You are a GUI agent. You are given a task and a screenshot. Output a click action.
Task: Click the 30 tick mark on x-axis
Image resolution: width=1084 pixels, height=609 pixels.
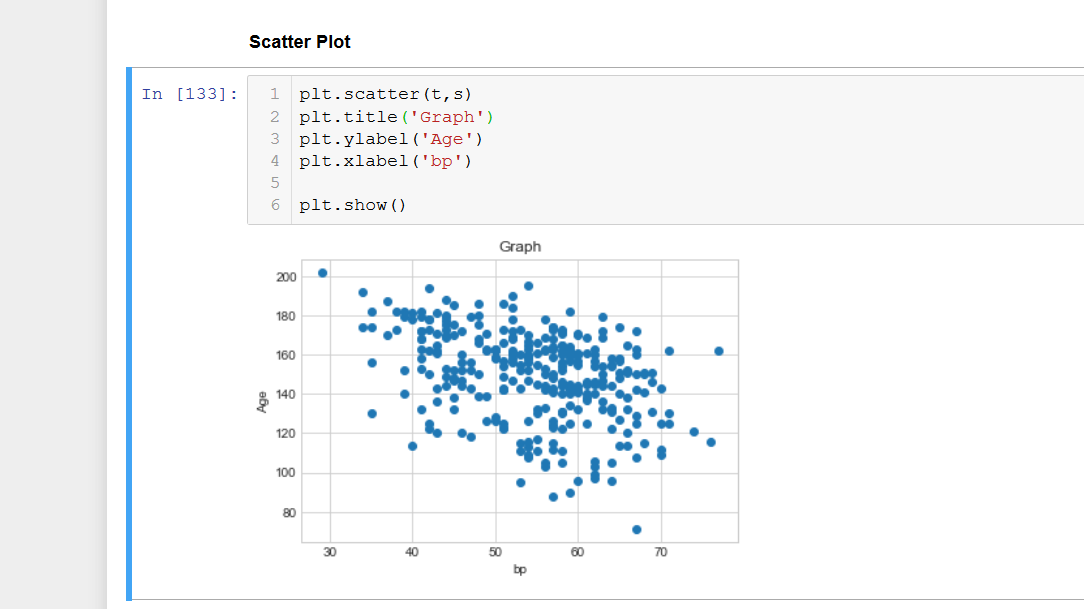330,551
